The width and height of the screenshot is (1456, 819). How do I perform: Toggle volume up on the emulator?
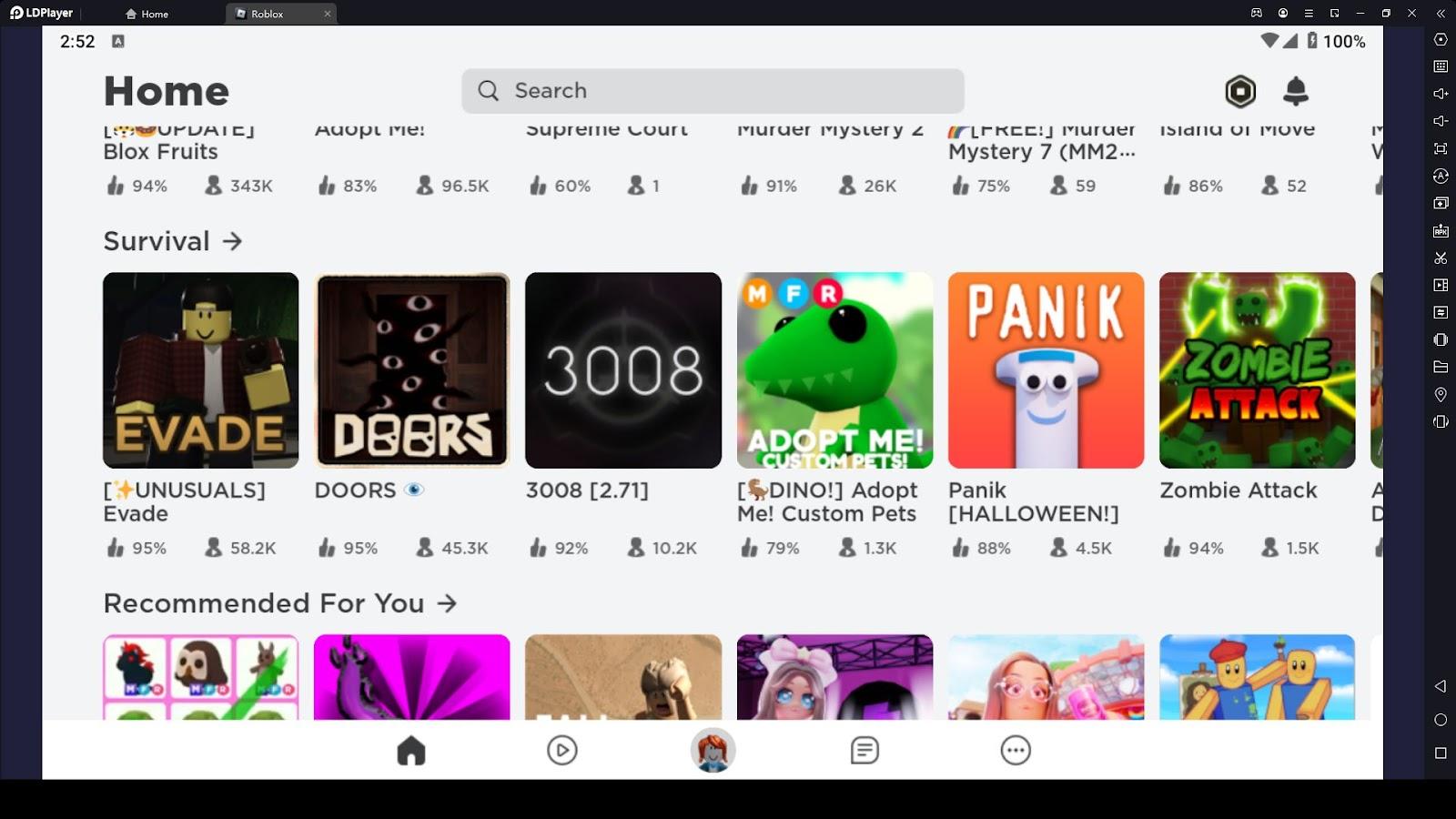point(1441,94)
